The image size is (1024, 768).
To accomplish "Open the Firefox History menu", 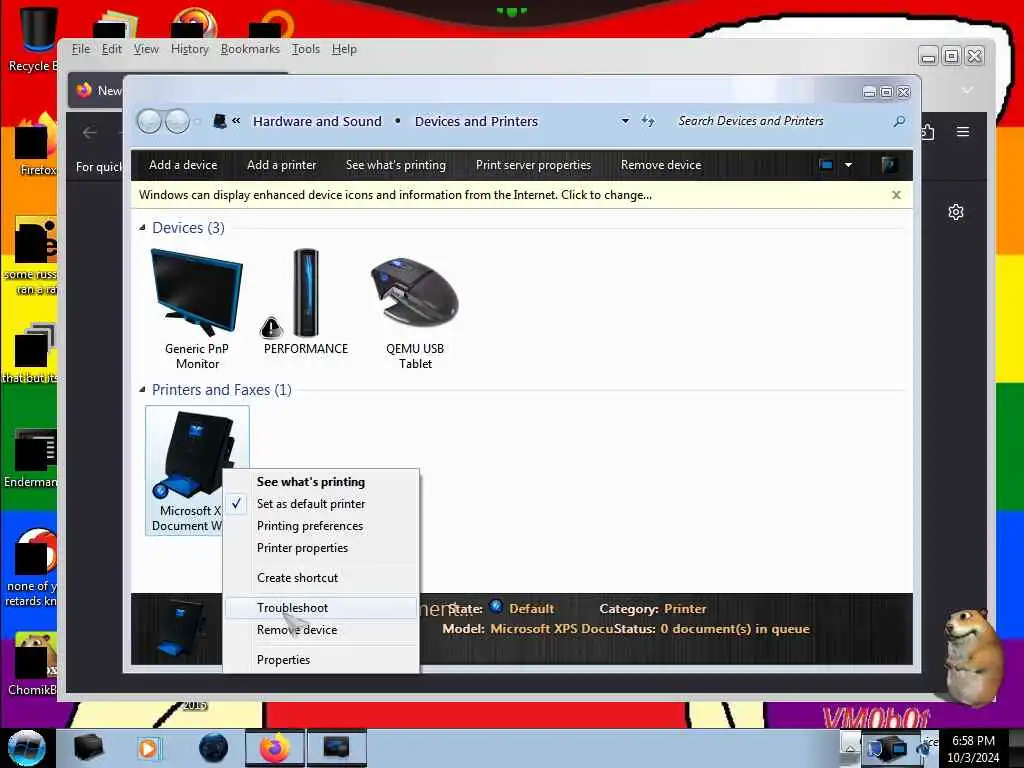I will tap(189, 49).
